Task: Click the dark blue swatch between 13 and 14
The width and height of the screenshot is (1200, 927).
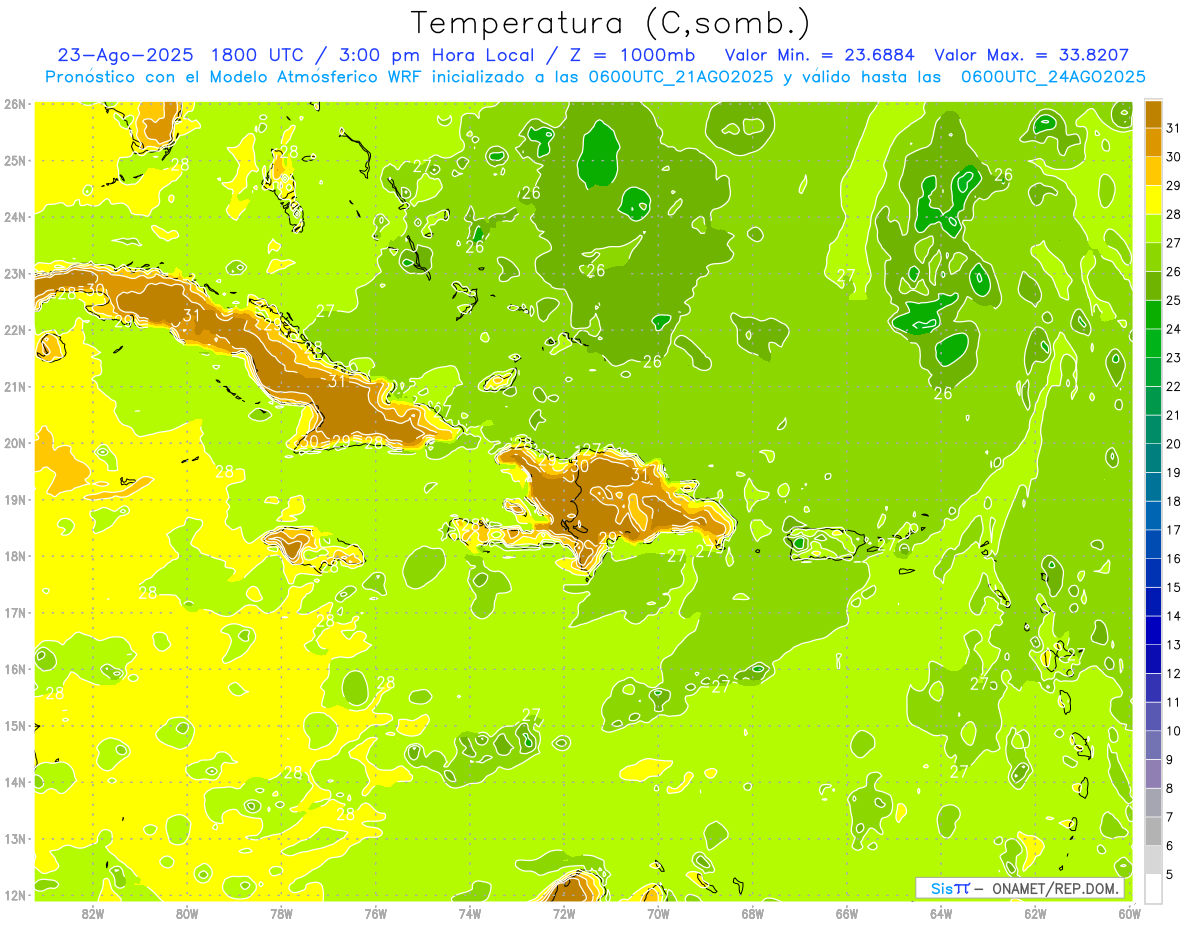Action: 1153,630
